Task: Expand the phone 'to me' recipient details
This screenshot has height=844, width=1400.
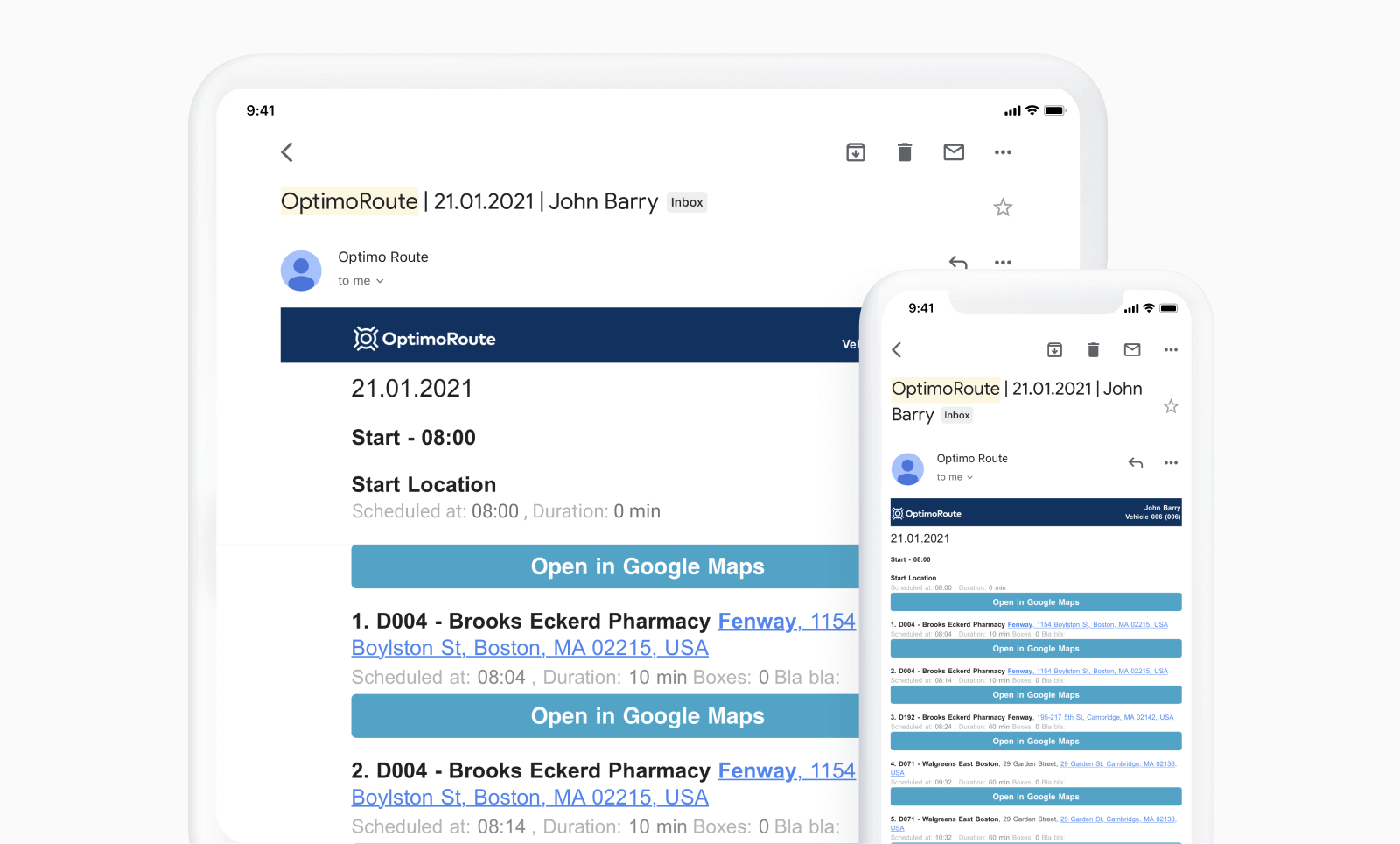Action: 955,477
